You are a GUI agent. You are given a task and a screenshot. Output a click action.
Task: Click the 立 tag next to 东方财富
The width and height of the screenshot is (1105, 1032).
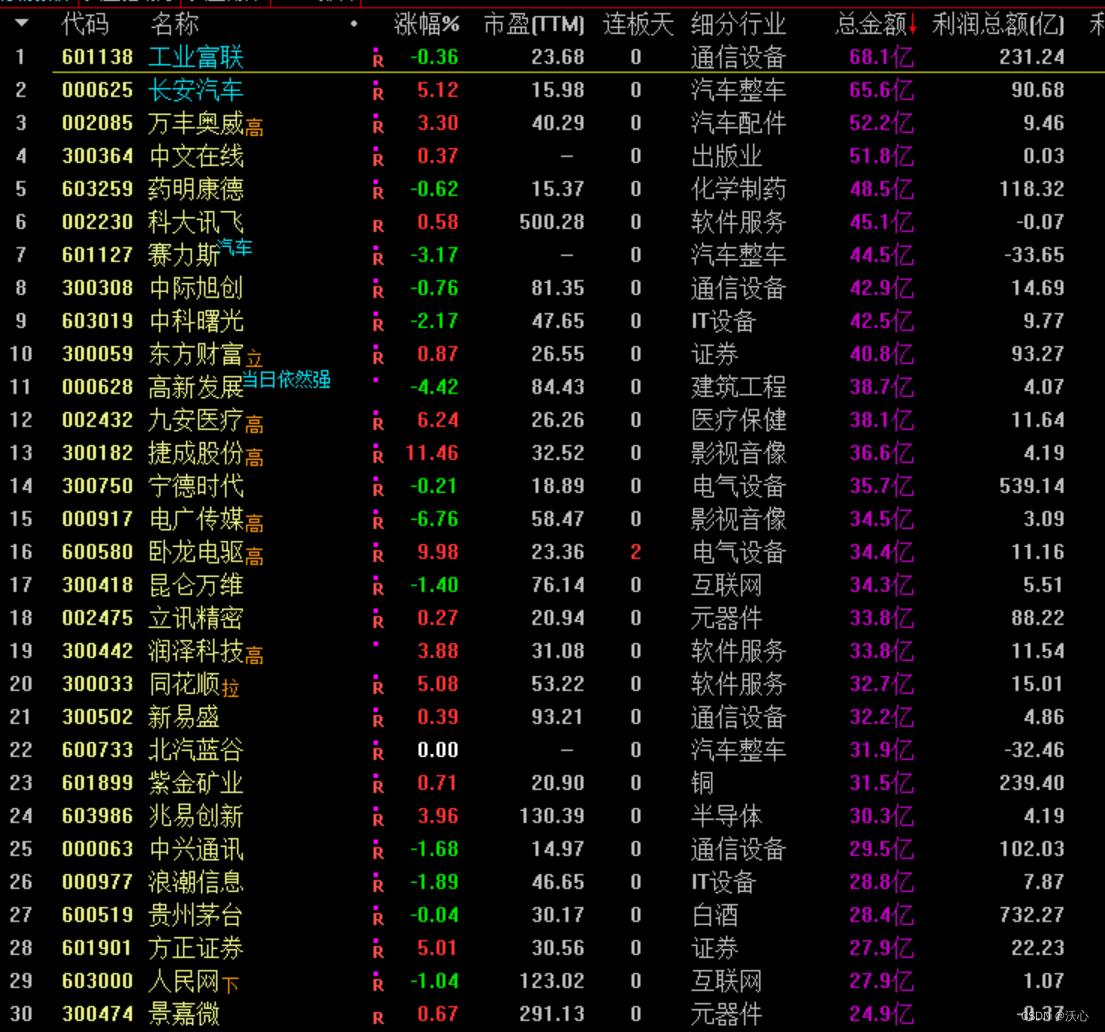click(254, 358)
